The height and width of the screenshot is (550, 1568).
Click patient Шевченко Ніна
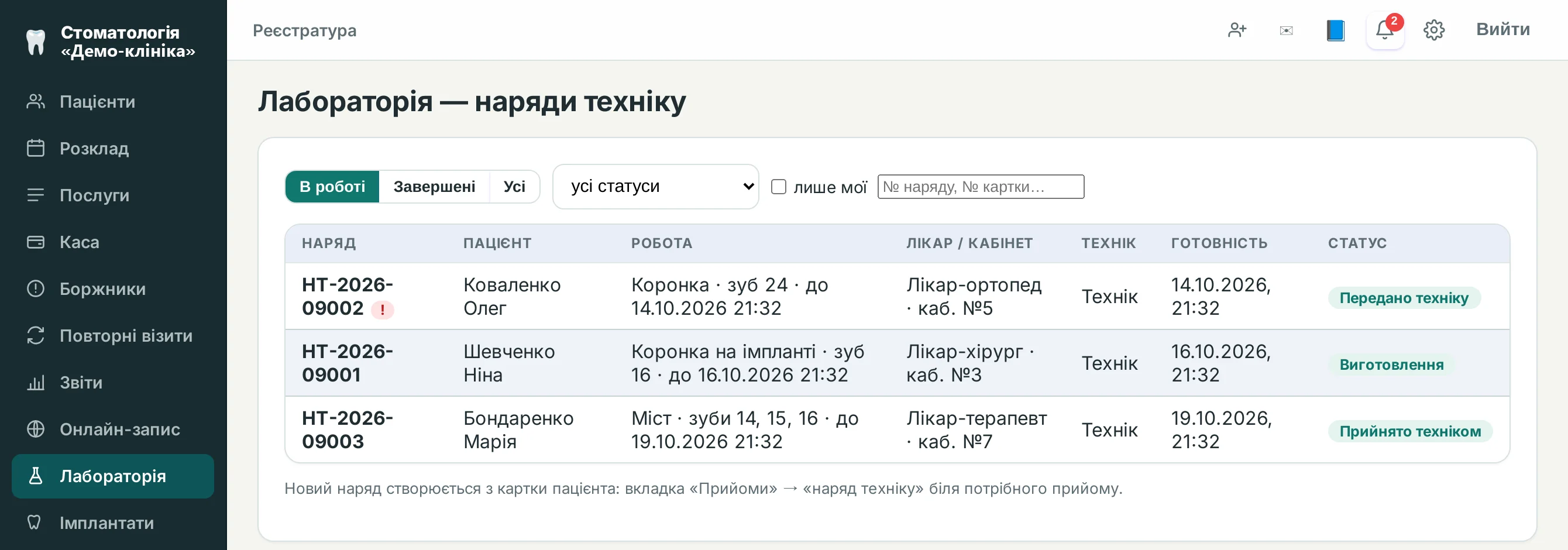coord(509,363)
